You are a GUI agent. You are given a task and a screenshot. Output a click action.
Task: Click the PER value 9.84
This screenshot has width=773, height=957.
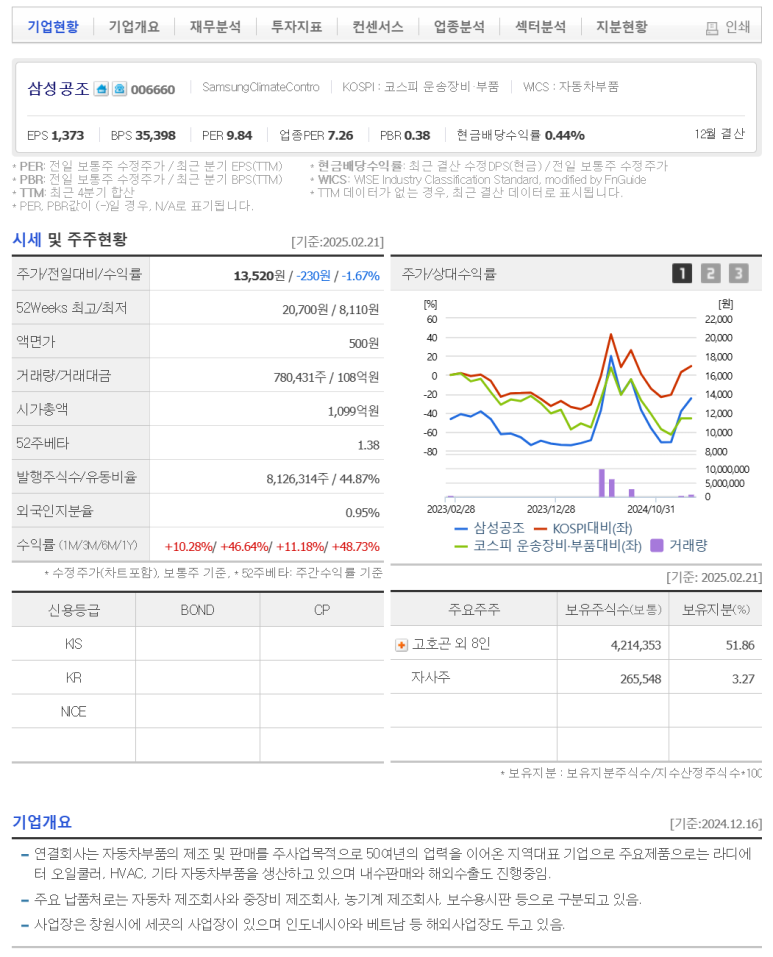(x=239, y=135)
